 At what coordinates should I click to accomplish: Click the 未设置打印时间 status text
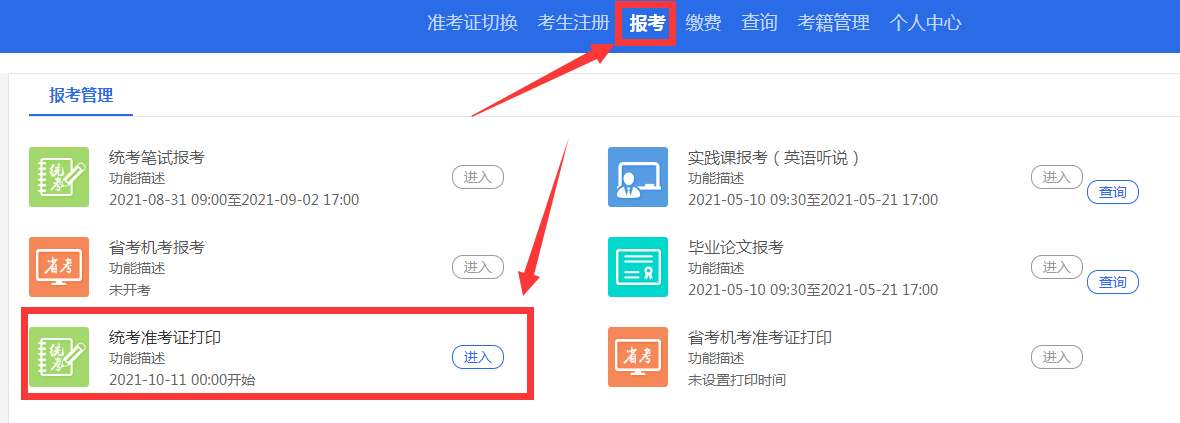tap(737, 380)
